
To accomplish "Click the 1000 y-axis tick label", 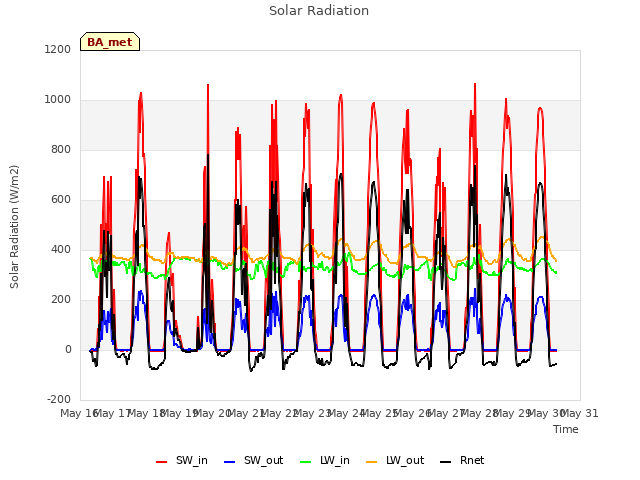I will [58, 100].
